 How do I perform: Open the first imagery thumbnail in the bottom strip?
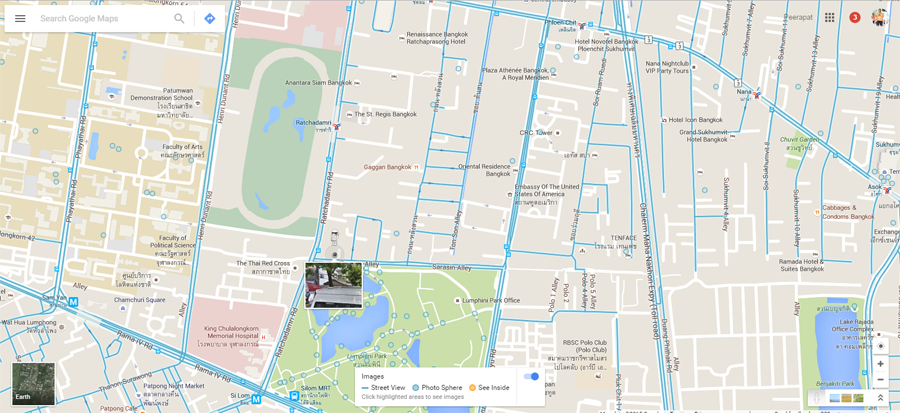click(835, 398)
